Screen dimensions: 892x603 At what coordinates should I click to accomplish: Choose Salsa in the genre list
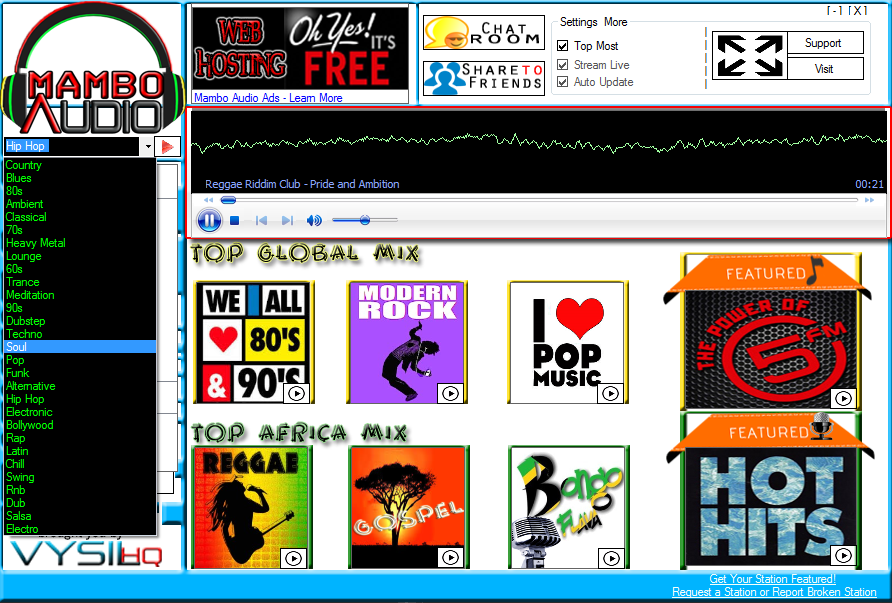80,516
